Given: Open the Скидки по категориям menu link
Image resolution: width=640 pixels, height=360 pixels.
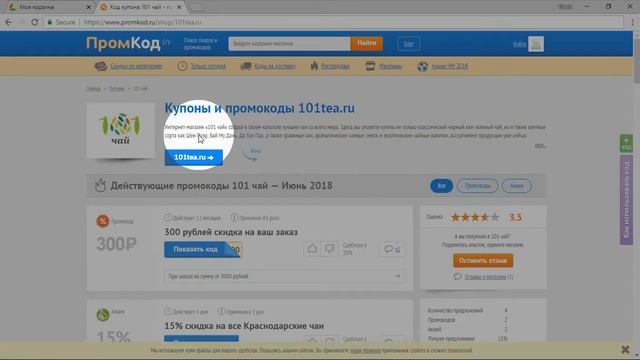Looking at the screenshot, I should [136, 66].
